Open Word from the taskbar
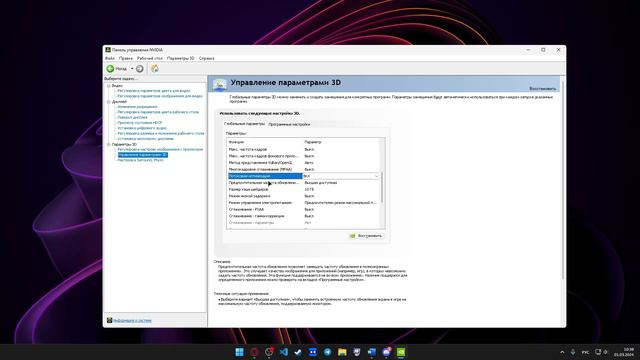The height and width of the screenshot is (360, 640). [x=371, y=352]
